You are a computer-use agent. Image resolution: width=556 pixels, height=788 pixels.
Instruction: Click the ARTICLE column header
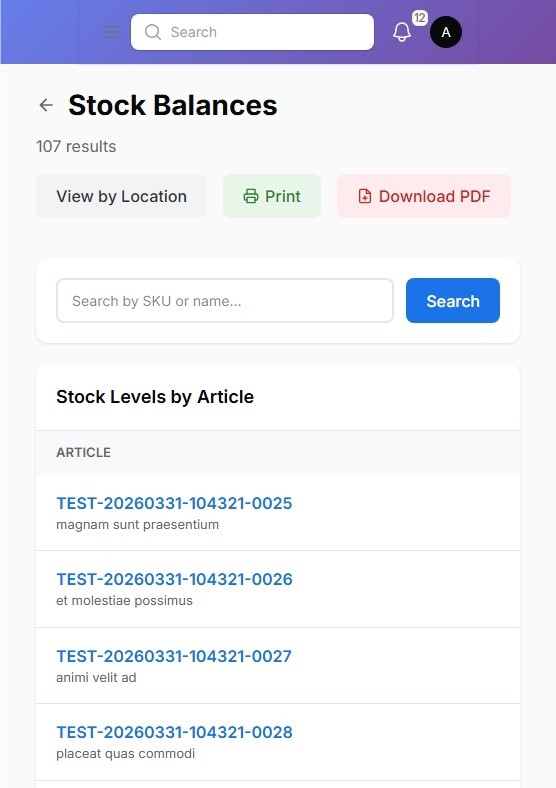(x=83, y=452)
